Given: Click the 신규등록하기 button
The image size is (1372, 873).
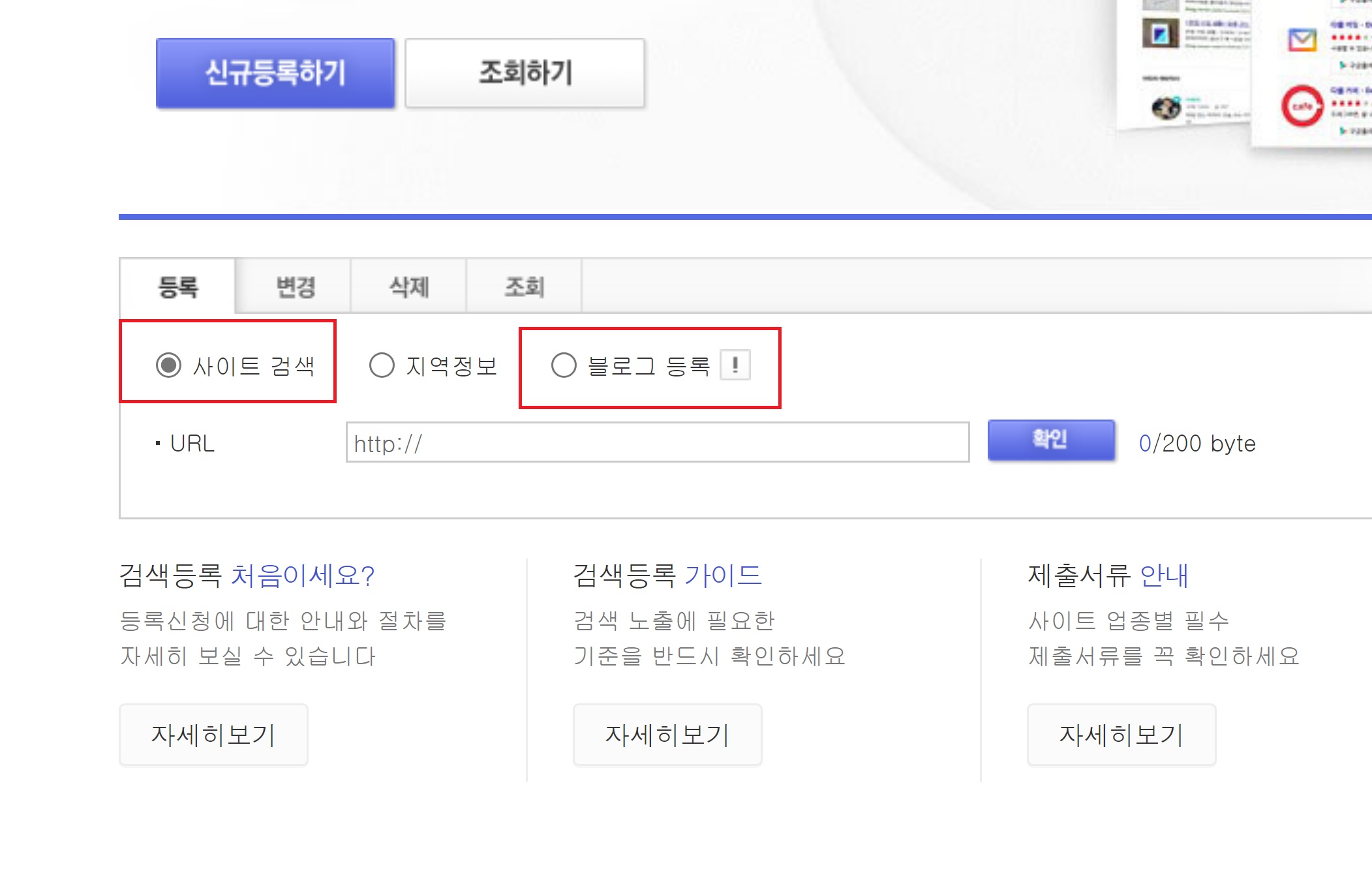Looking at the screenshot, I should [x=275, y=72].
